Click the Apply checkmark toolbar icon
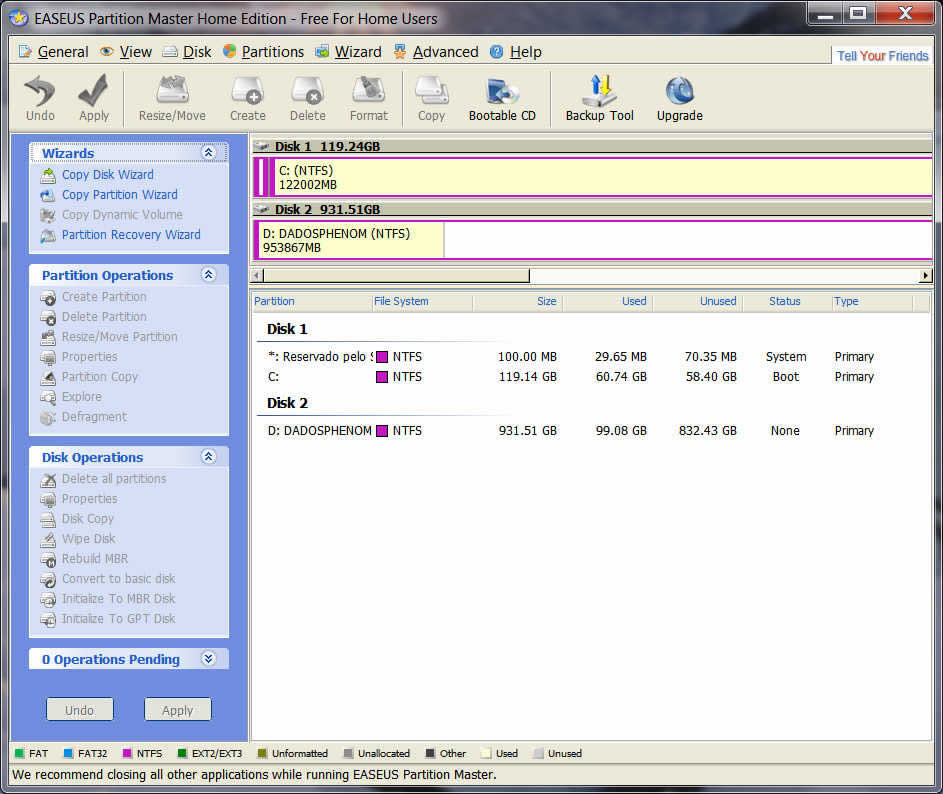 point(94,99)
